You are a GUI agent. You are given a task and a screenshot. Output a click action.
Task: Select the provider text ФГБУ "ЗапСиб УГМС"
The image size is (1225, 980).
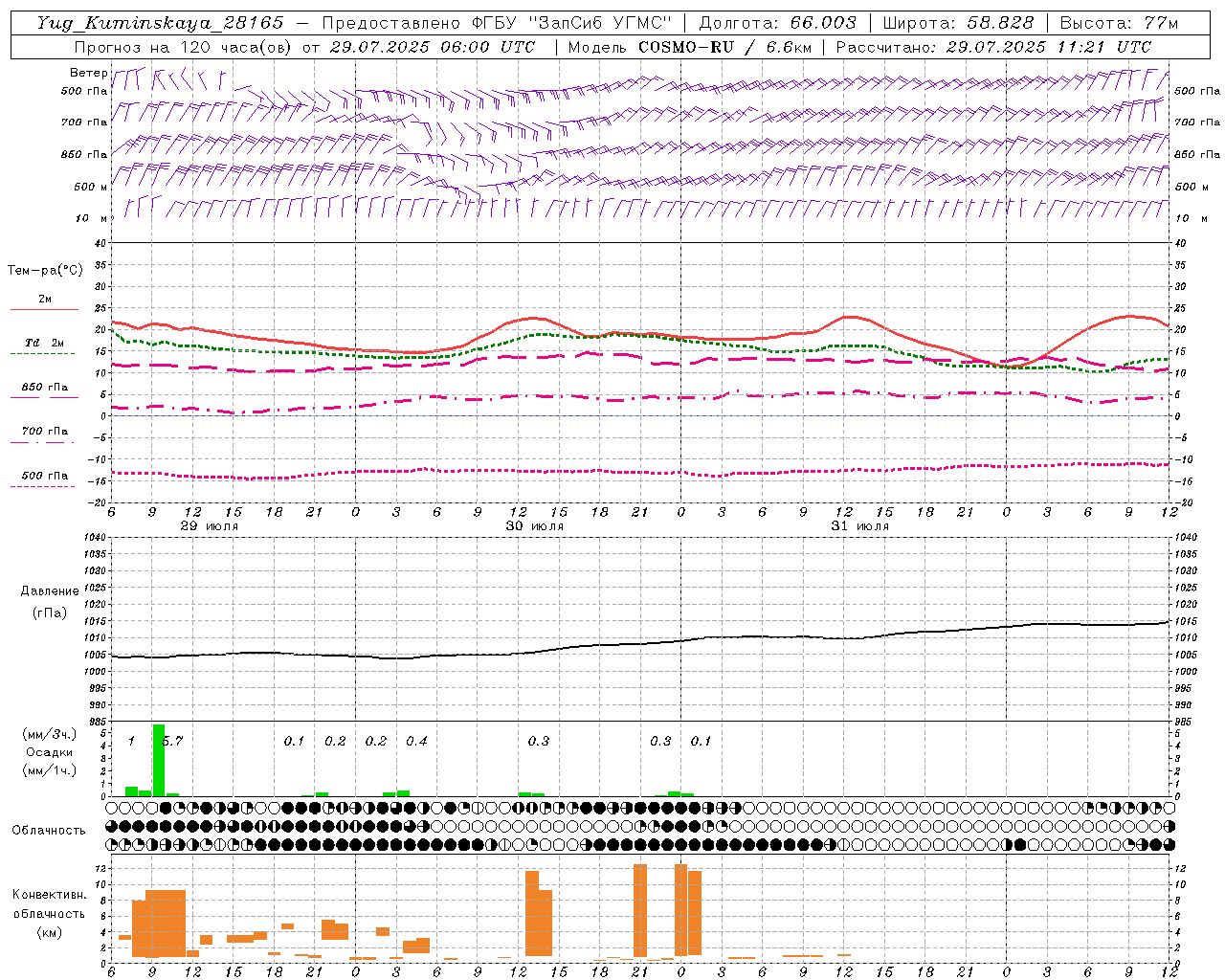(x=571, y=23)
